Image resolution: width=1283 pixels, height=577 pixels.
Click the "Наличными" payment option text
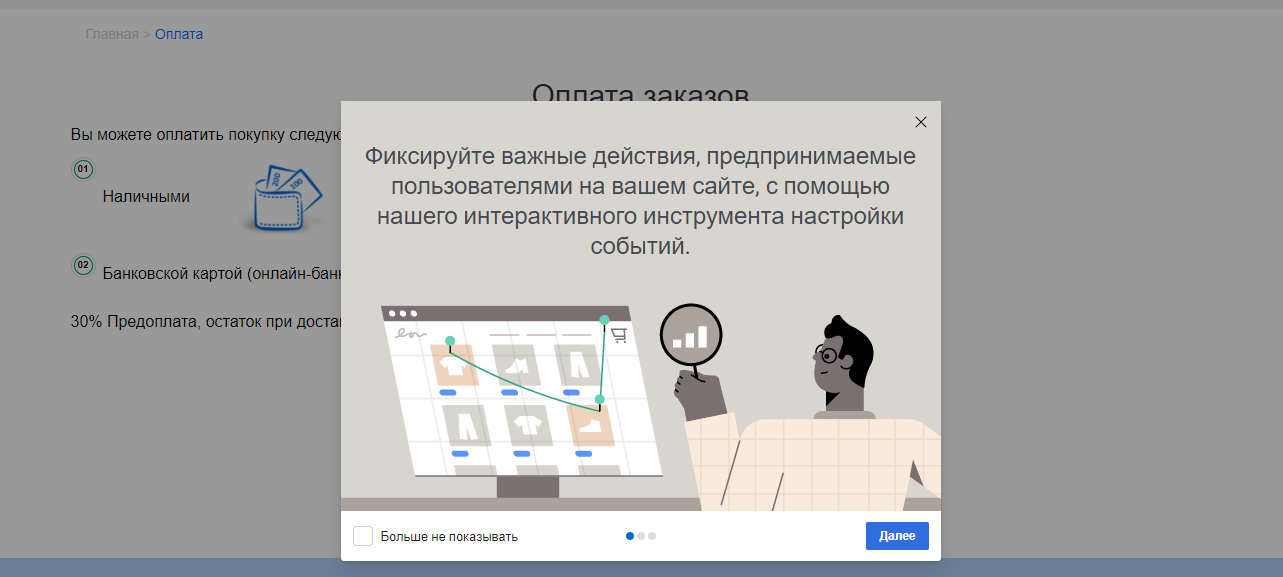coord(146,197)
